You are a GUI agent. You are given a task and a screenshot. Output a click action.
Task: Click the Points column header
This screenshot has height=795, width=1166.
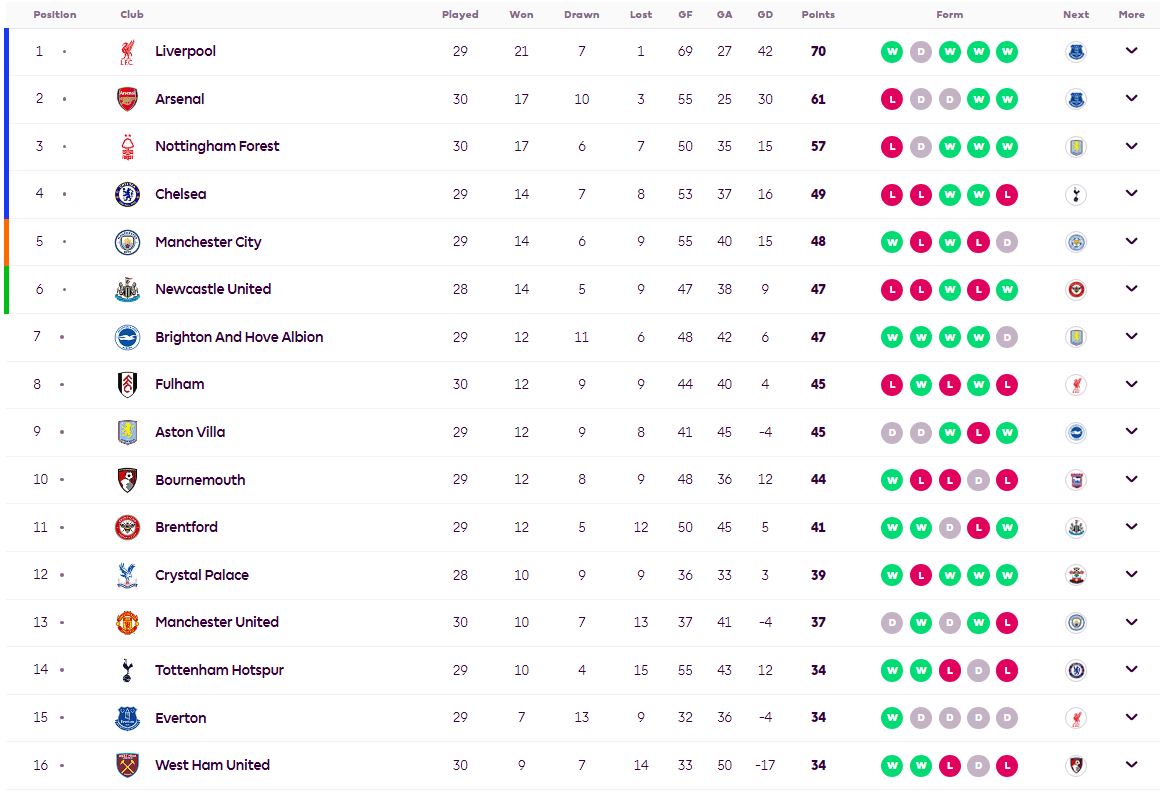[818, 15]
